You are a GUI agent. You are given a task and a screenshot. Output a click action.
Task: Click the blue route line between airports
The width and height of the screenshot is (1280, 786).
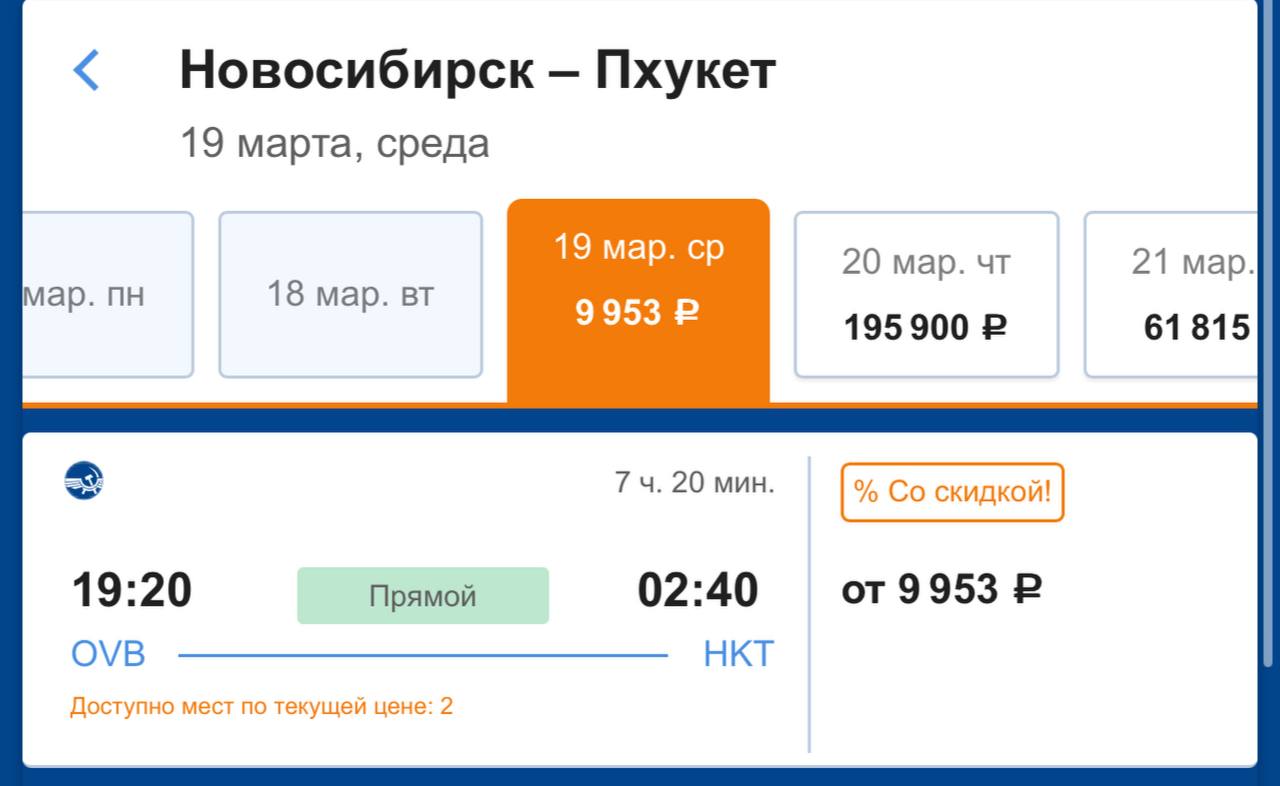pos(422,656)
